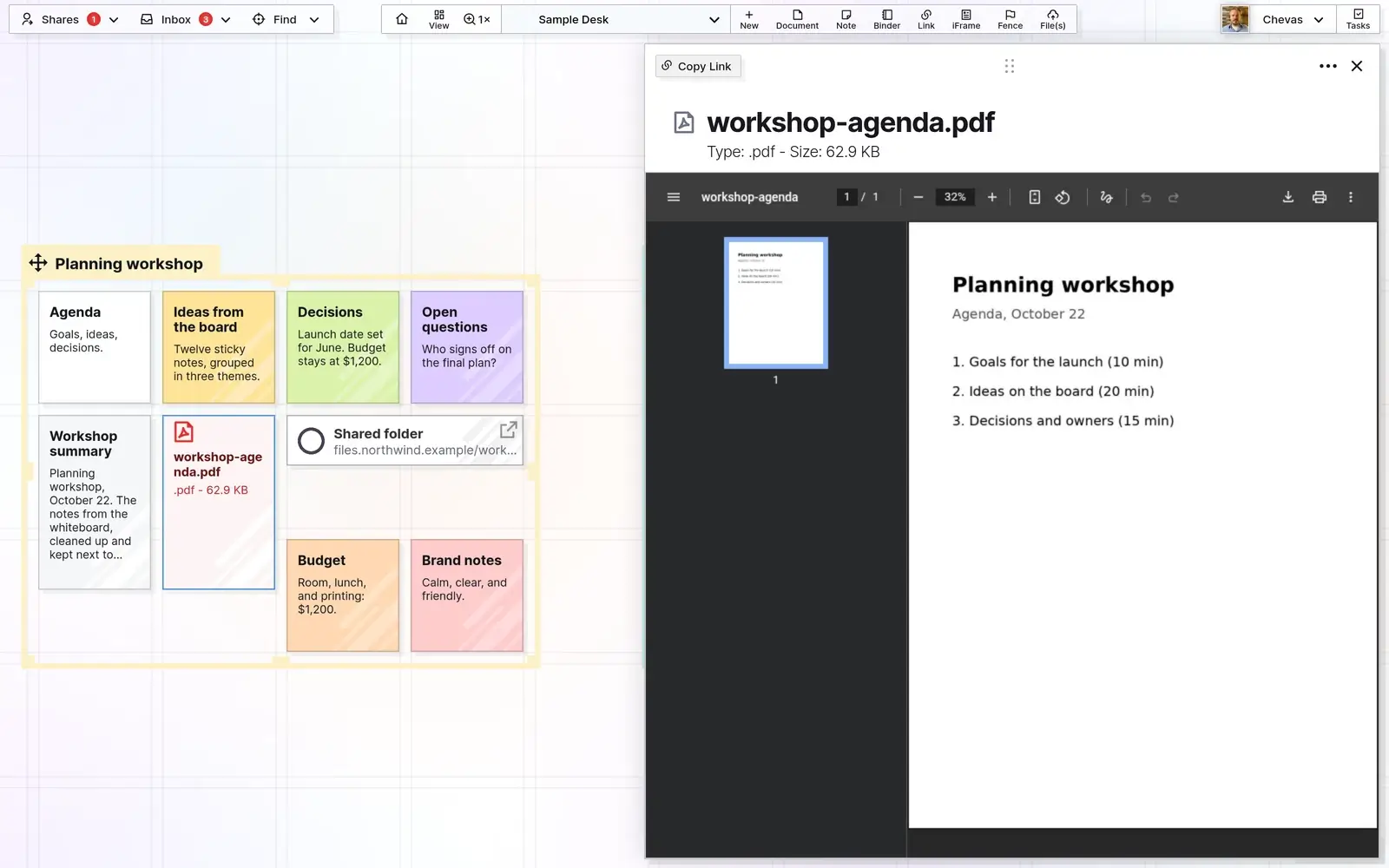
Task: Expand the Inbox dropdown
Action: pyautogui.click(x=226, y=19)
